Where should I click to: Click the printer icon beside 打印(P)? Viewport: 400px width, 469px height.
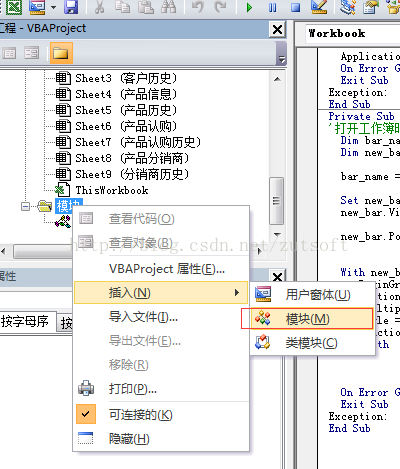pyautogui.click(x=86, y=388)
